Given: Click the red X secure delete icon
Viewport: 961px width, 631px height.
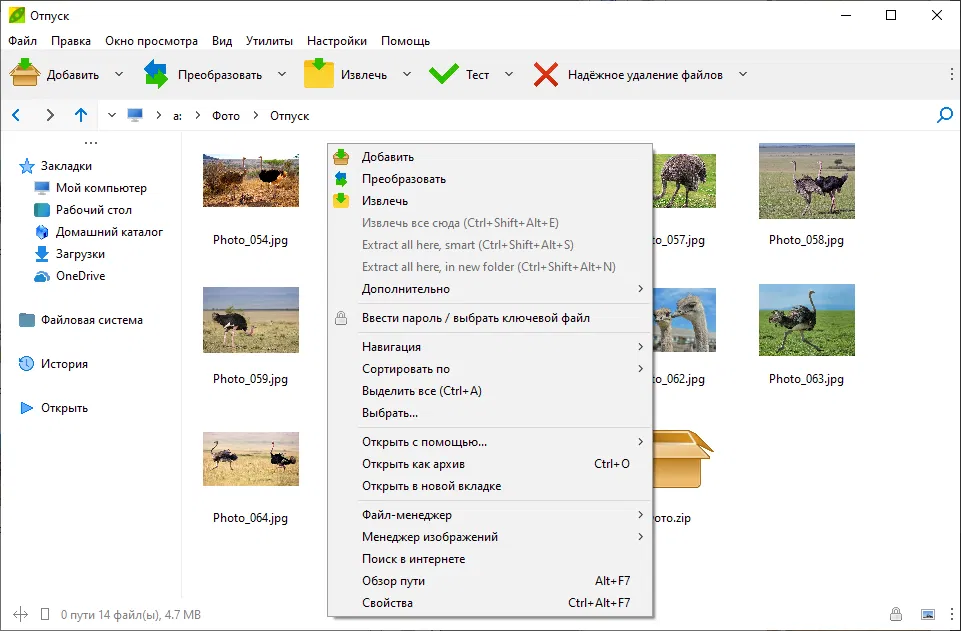Looking at the screenshot, I should [545, 75].
